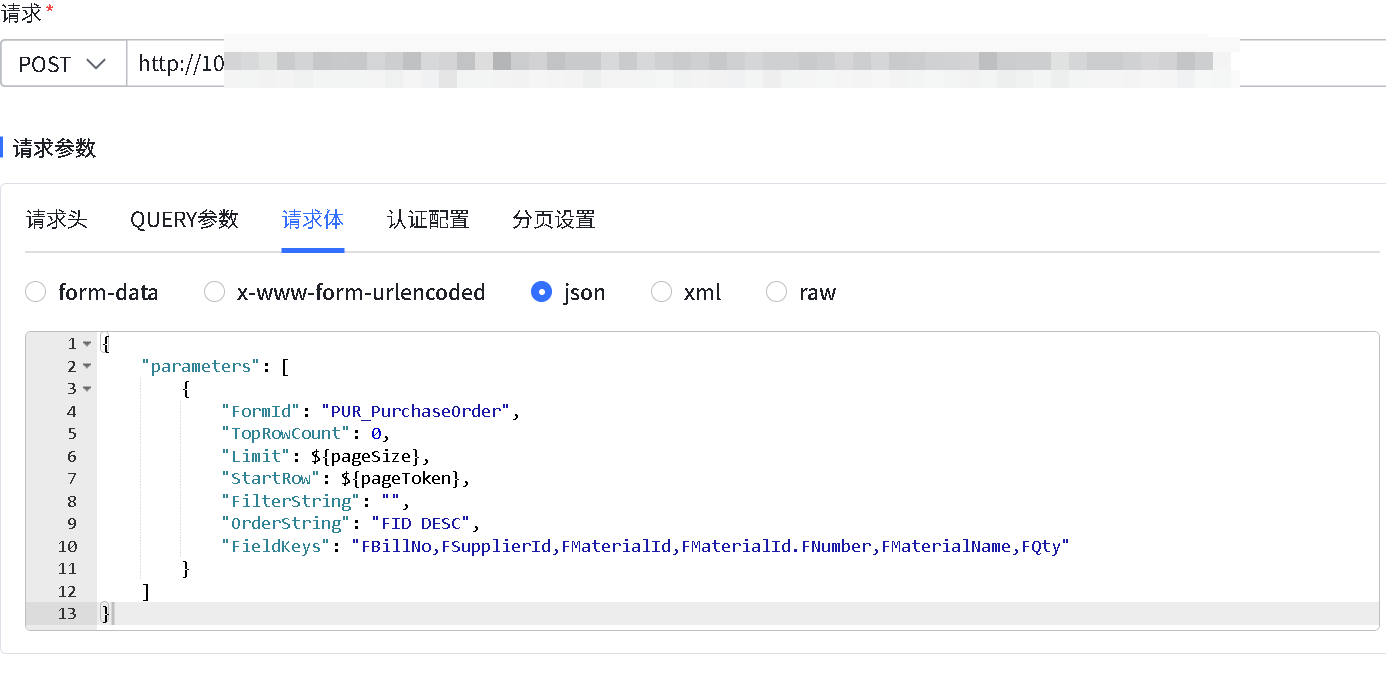Click the FieldKeys value string
Image resolution: width=1386 pixels, height=684 pixels.
pyautogui.click(x=710, y=546)
